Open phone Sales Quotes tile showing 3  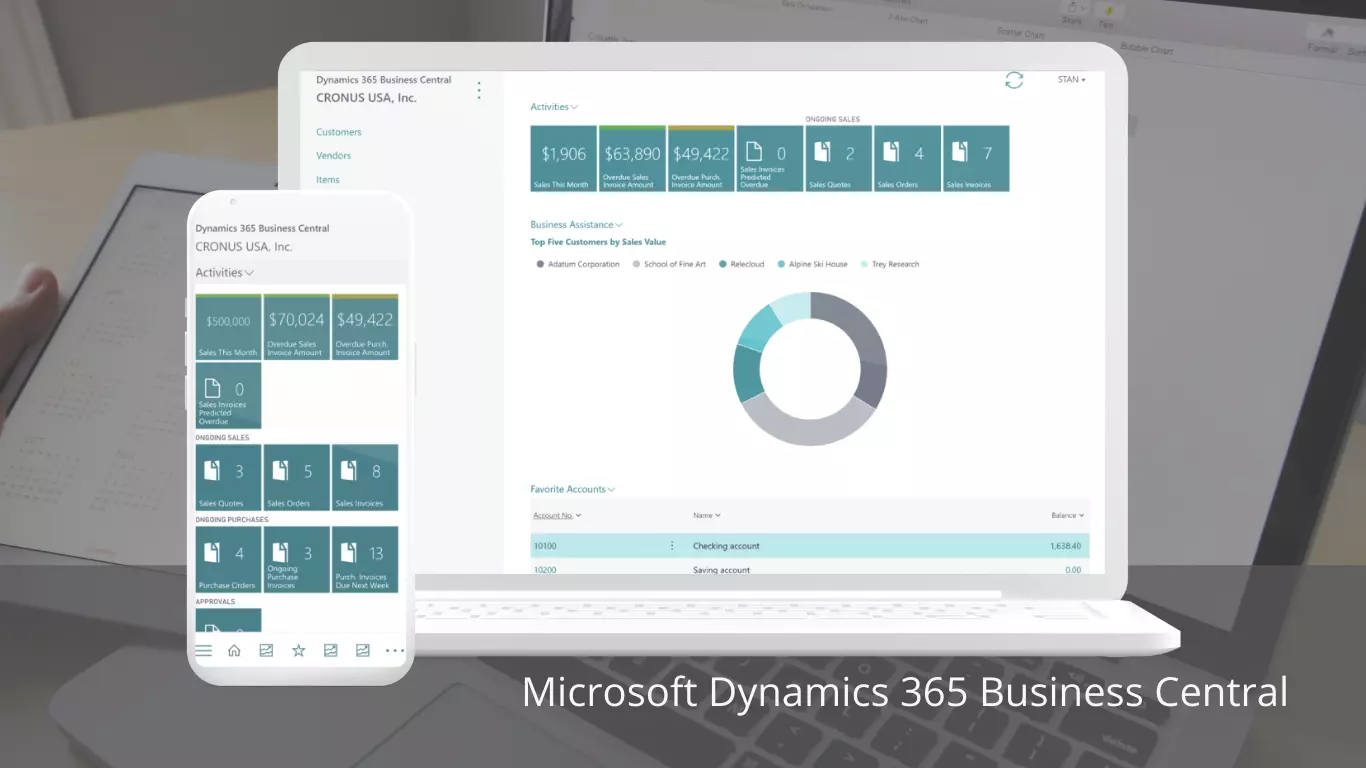tap(228, 477)
